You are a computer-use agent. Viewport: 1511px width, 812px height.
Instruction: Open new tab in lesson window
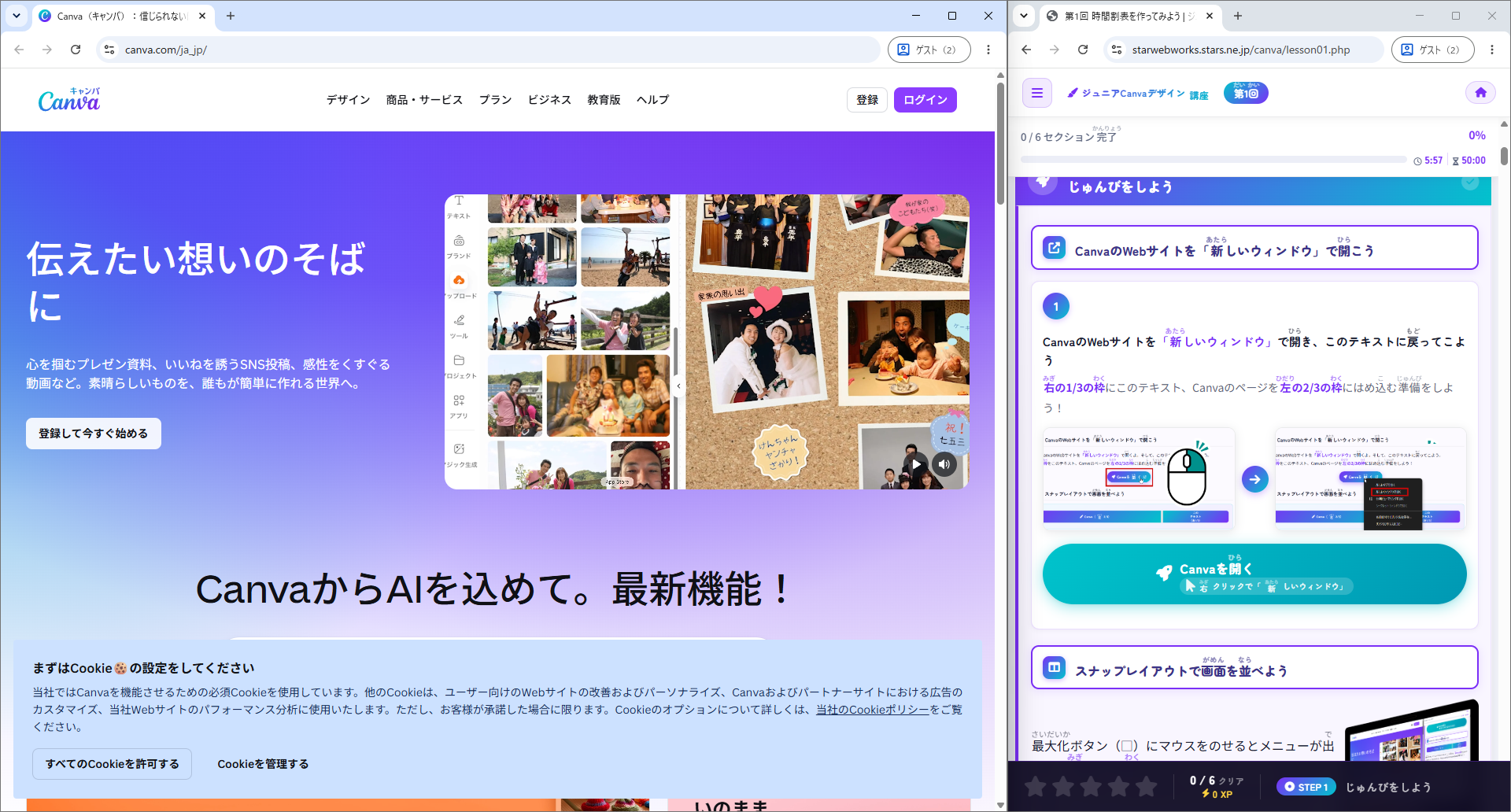(1238, 16)
